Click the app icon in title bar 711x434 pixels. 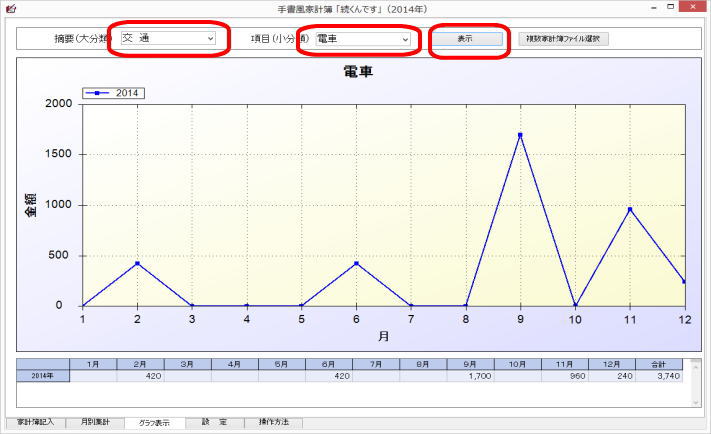pyautogui.click(x=11, y=8)
